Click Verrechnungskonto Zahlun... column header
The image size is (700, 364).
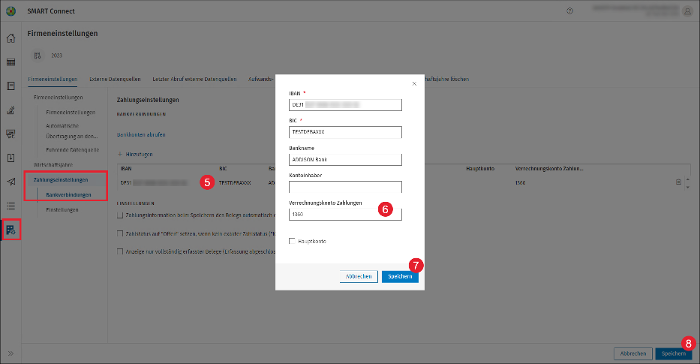pos(549,169)
